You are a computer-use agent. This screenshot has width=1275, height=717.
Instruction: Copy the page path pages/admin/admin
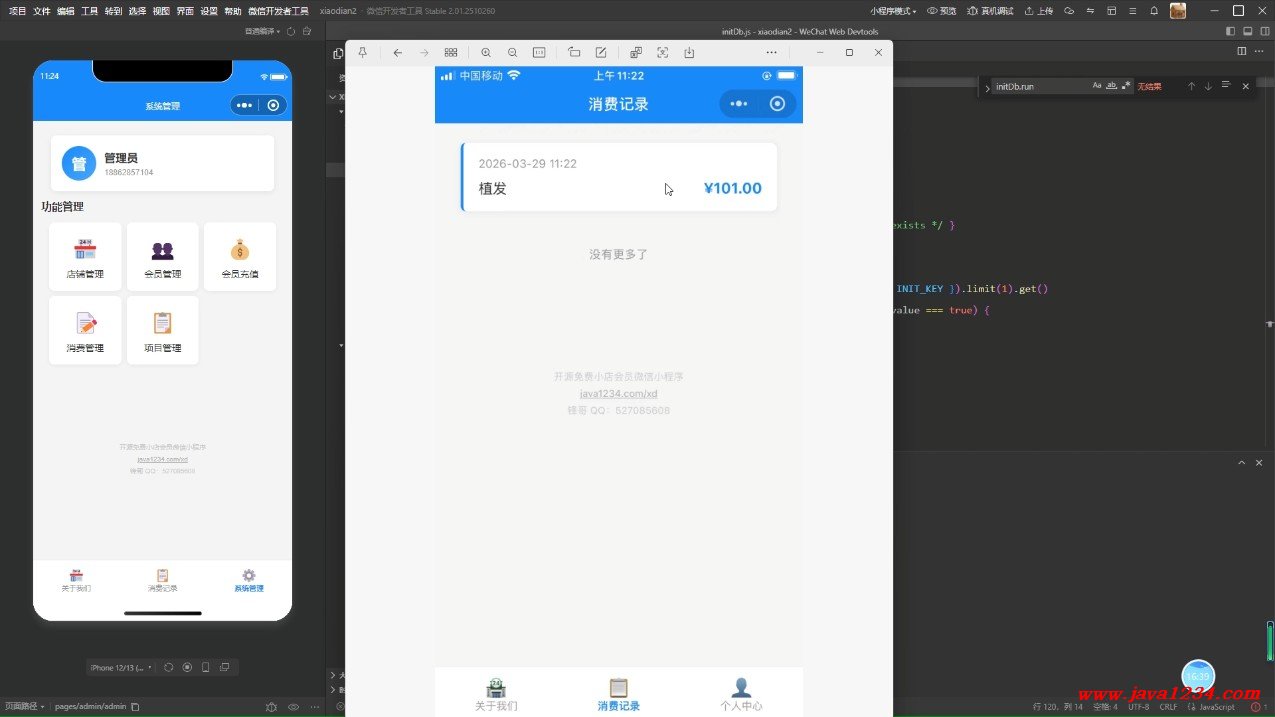[x=136, y=706]
